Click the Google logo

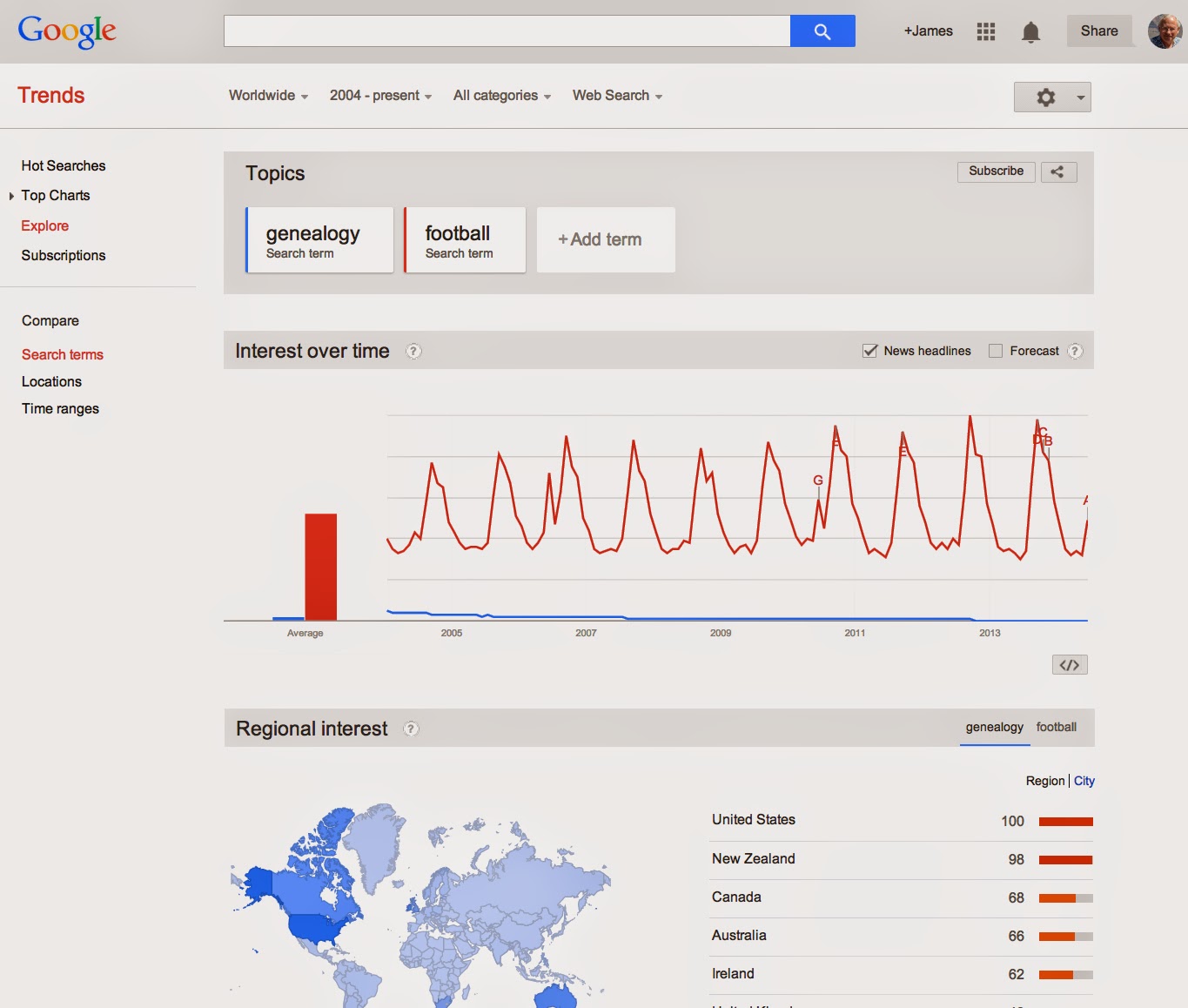(x=67, y=31)
